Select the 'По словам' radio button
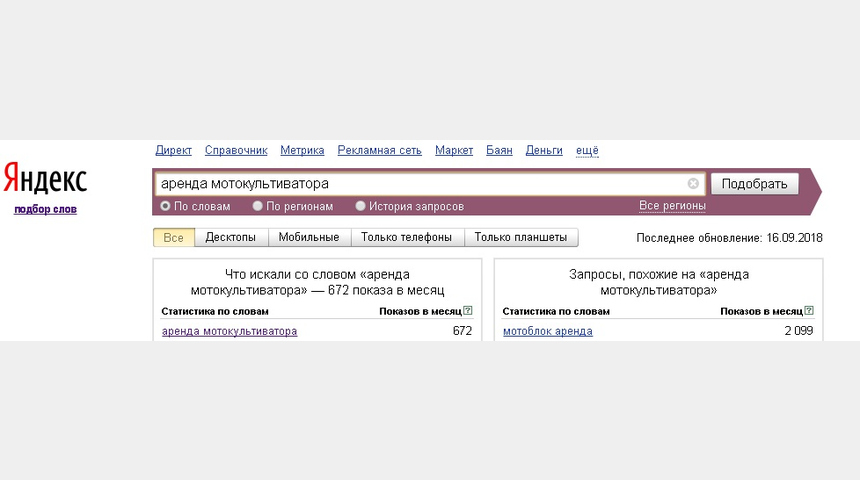Viewport: 860px width, 480px height. point(165,206)
